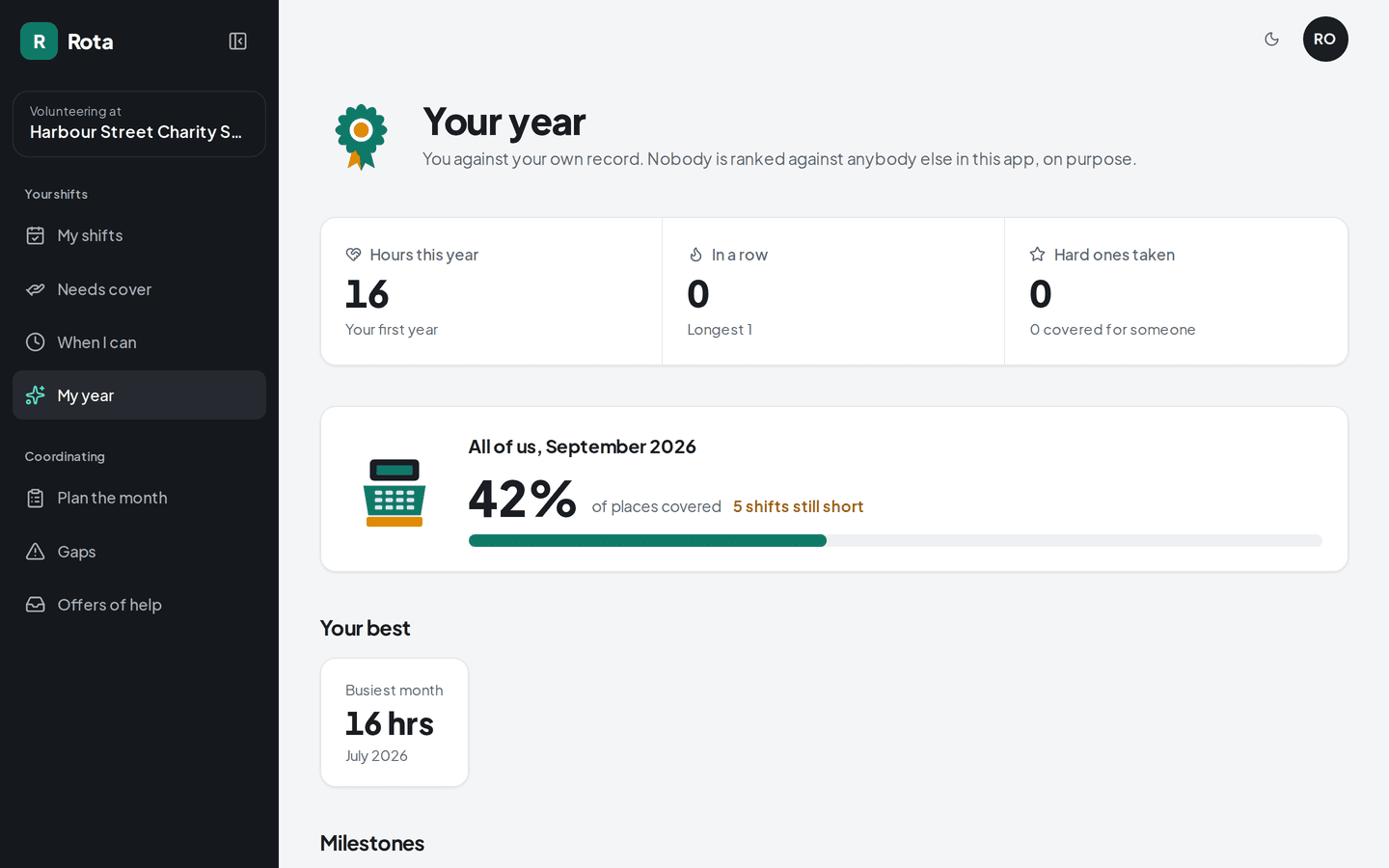Viewport: 1389px width, 868px height.
Task: Click the 0 covered for someone text
Action: 1112,330
